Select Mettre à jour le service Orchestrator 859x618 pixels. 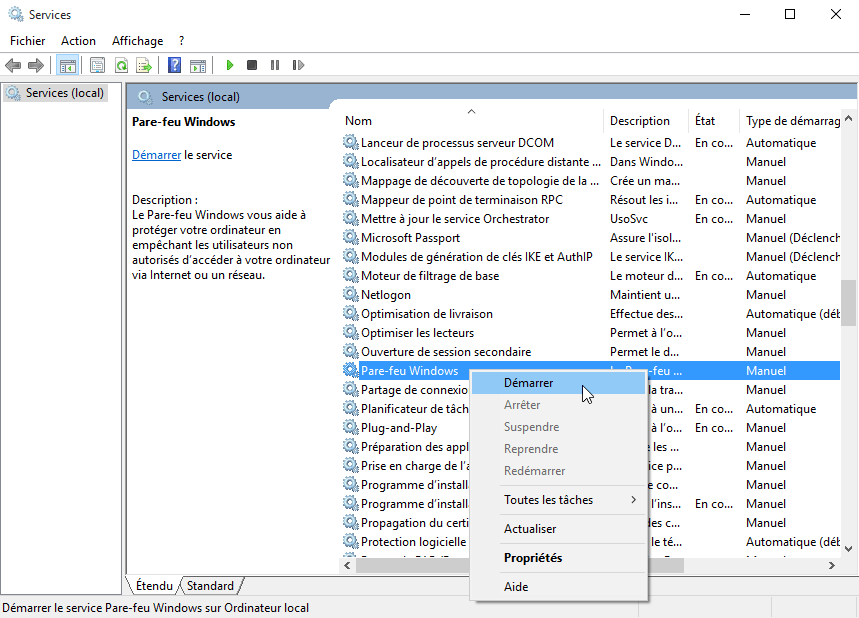591,219
